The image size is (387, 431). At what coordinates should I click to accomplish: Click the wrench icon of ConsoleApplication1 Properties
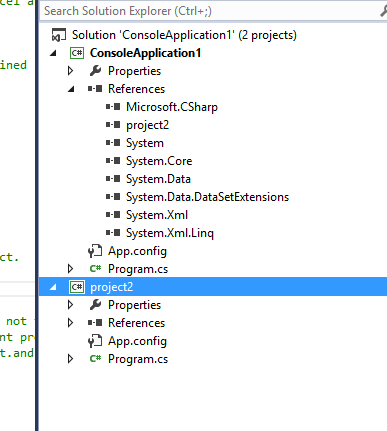pos(95,71)
